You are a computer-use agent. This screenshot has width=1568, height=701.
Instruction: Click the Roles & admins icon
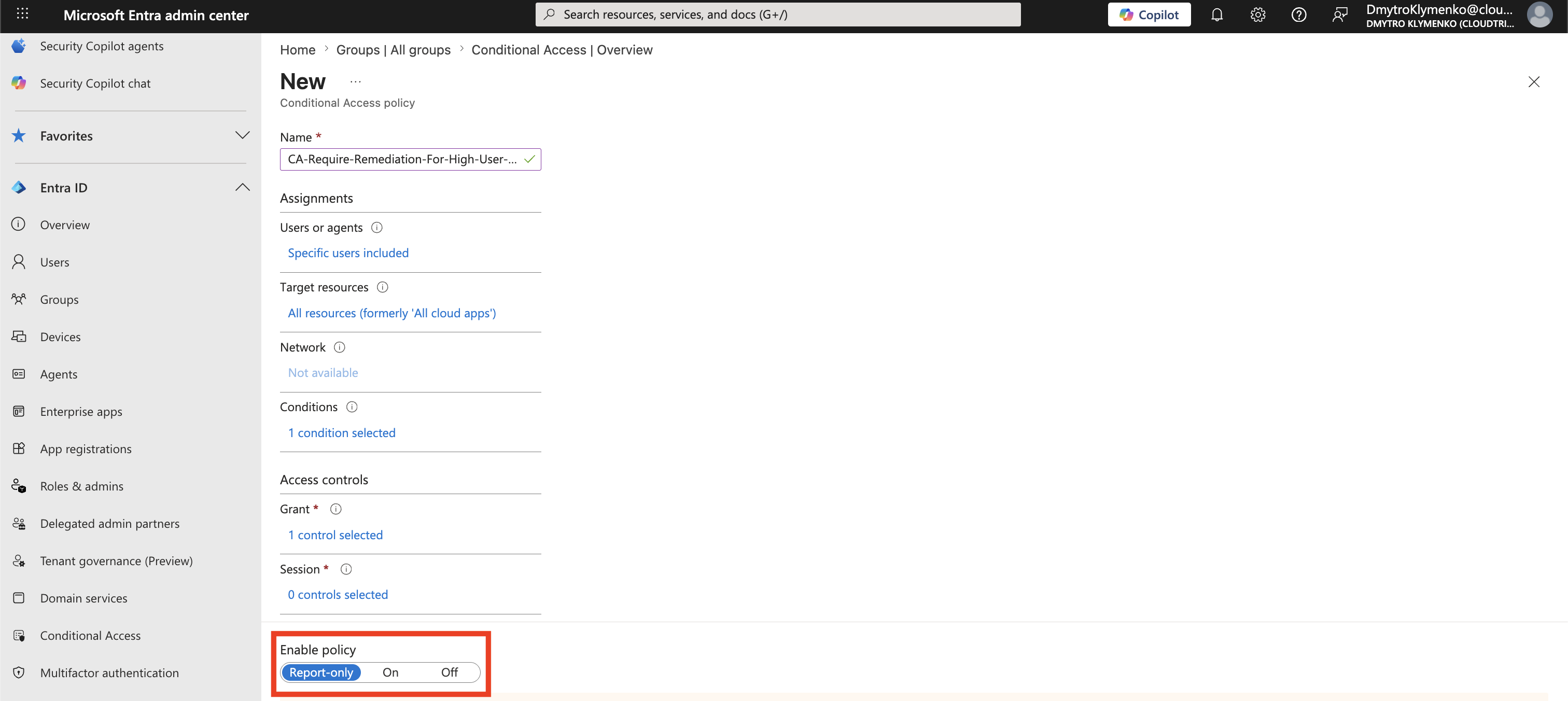pyautogui.click(x=19, y=486)
